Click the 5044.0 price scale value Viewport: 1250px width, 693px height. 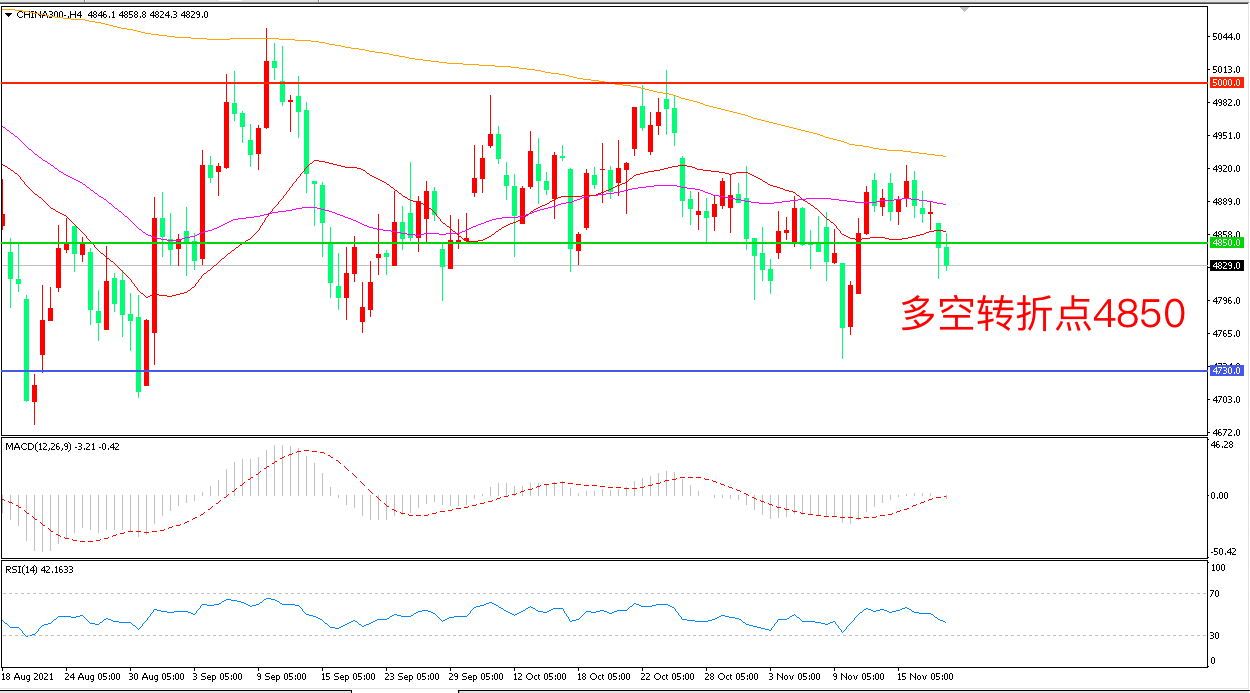click(1224, 37)
